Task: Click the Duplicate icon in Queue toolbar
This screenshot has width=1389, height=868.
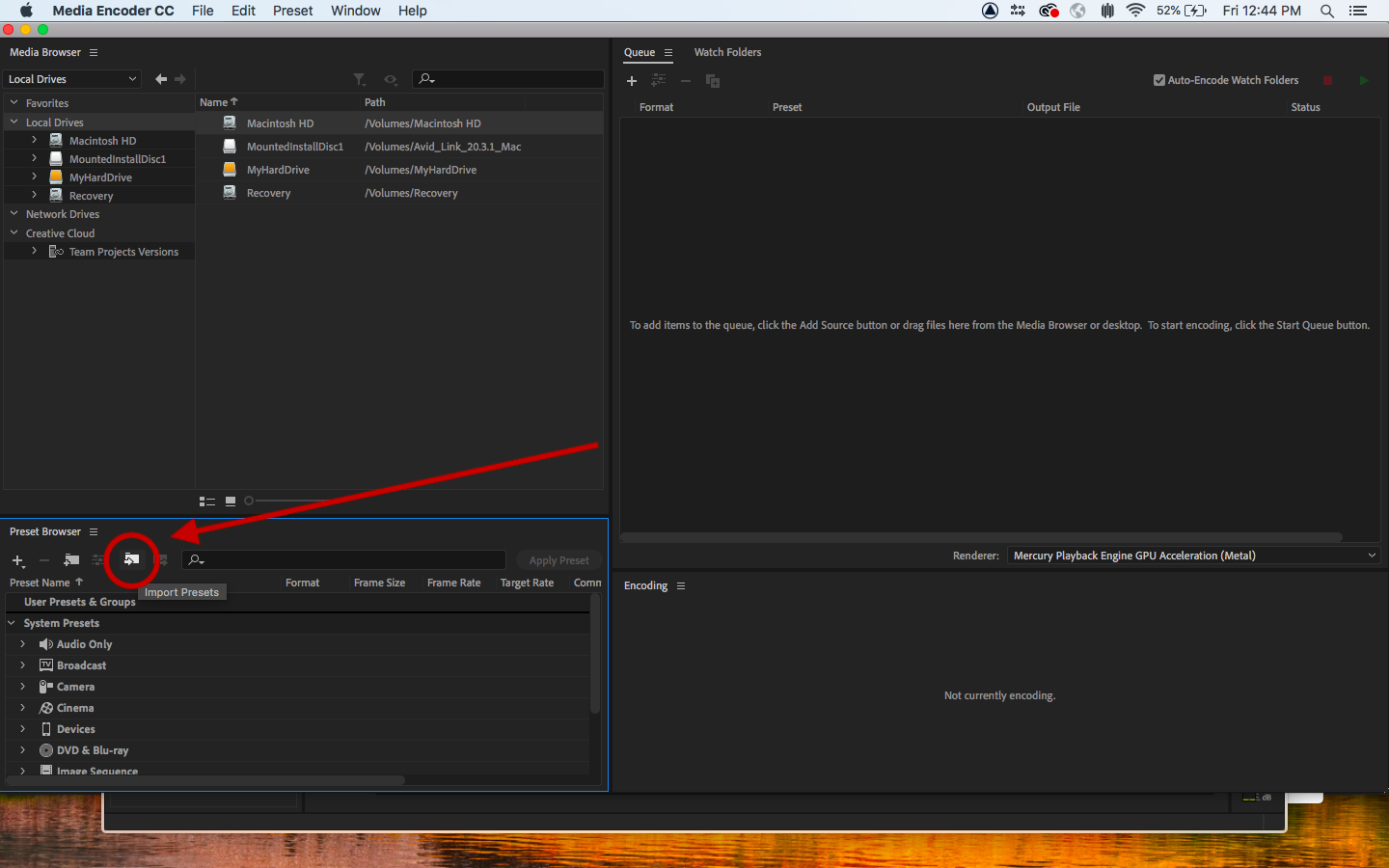Action: (713, 81)
